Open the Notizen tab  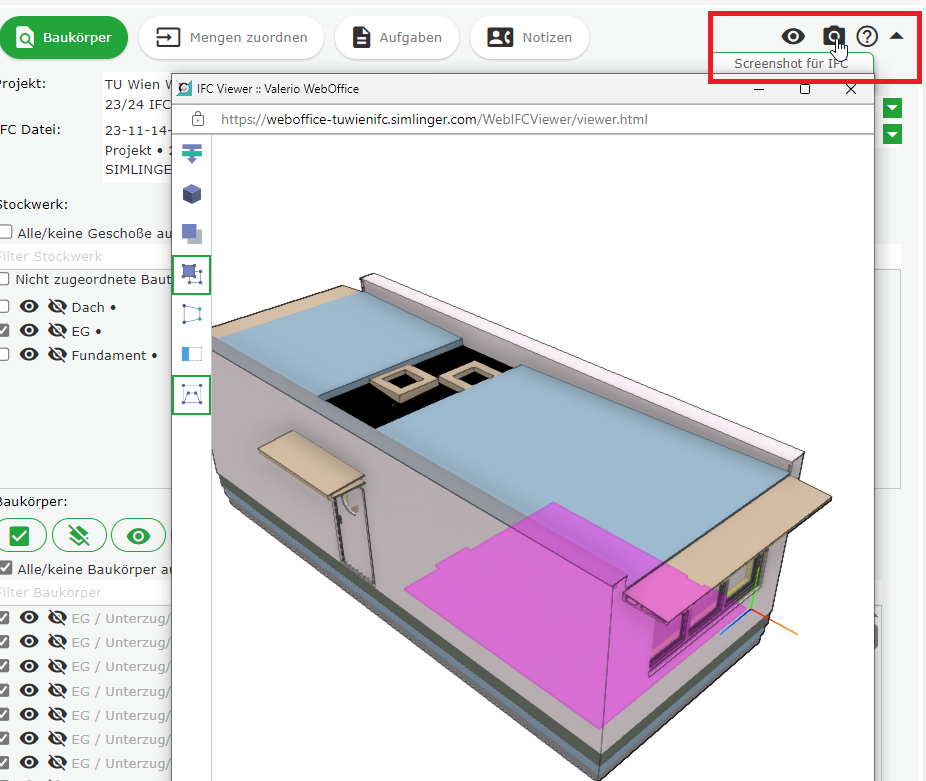point(529,38)
